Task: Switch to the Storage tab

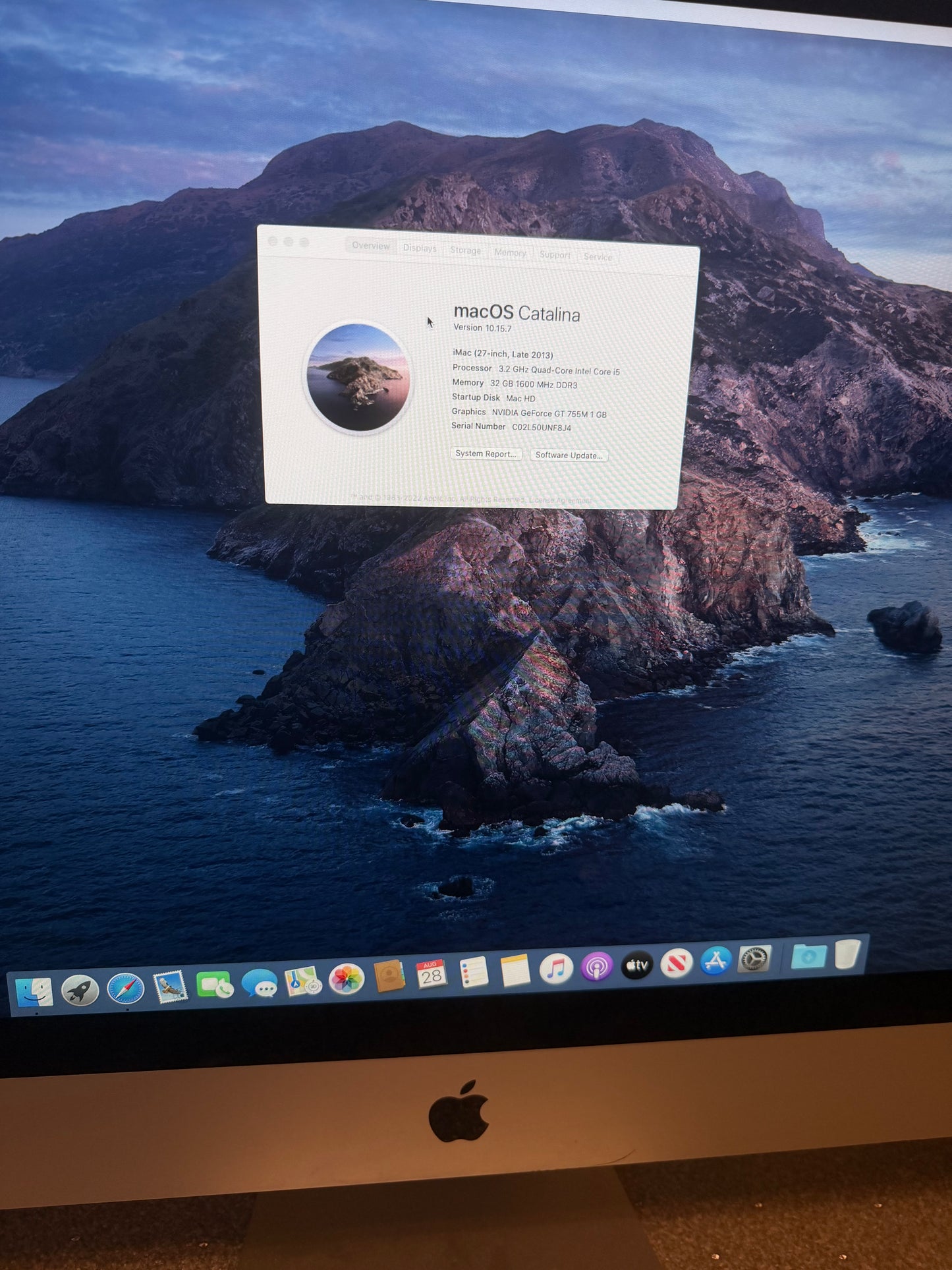Action: [465, 250]
